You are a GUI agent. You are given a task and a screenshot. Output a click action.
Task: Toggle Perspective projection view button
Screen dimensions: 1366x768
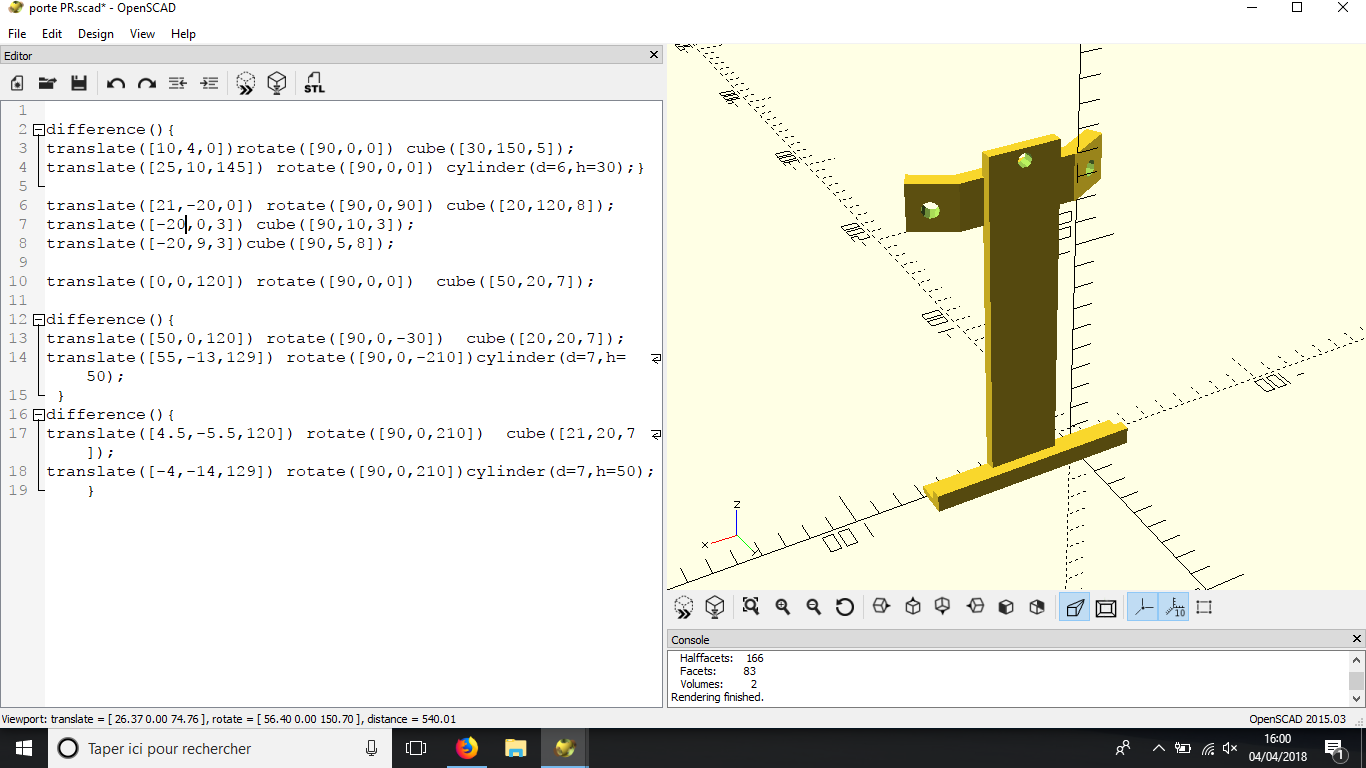pos(1074,607)
